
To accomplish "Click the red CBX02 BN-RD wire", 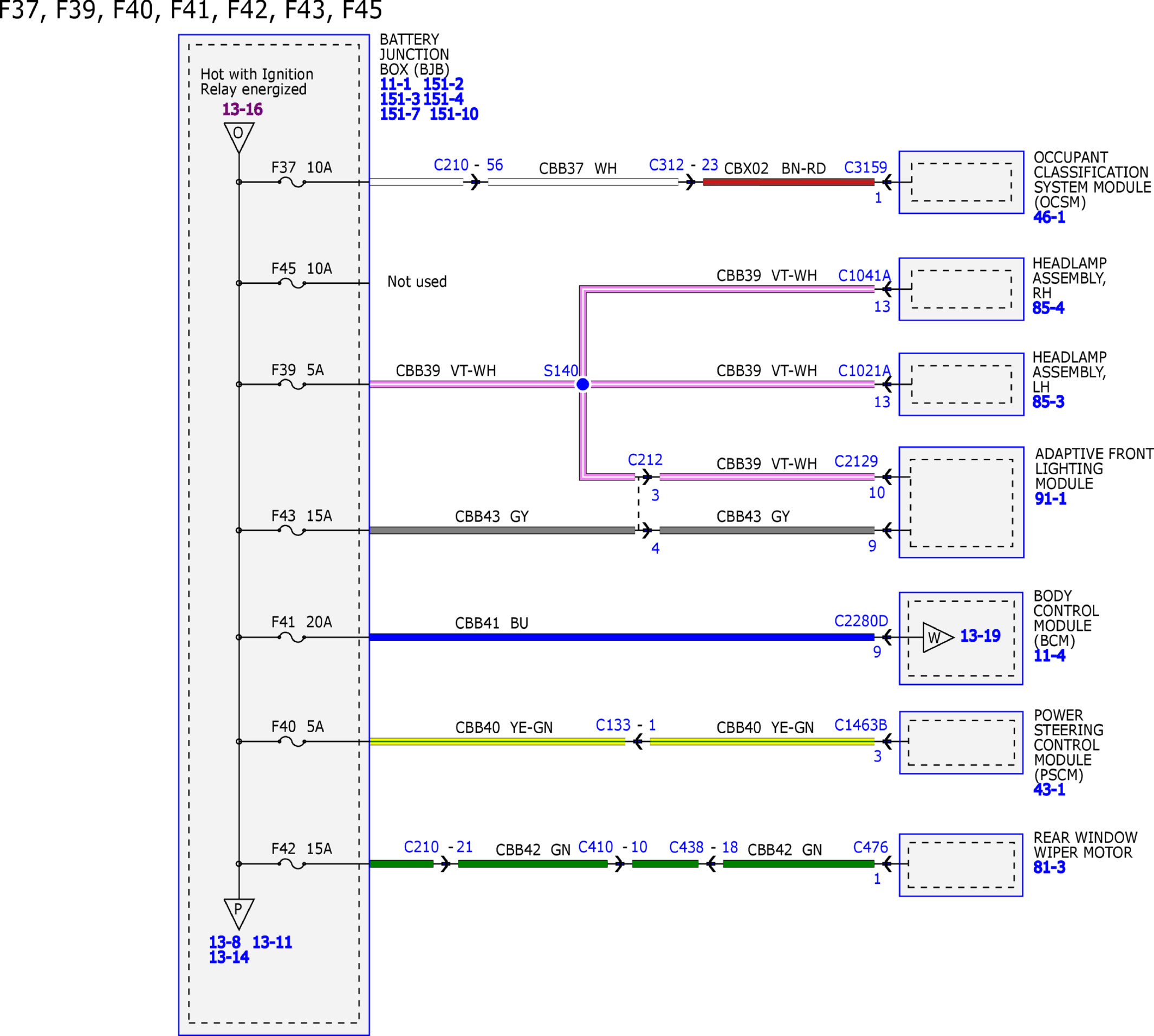I will point(788,182).
